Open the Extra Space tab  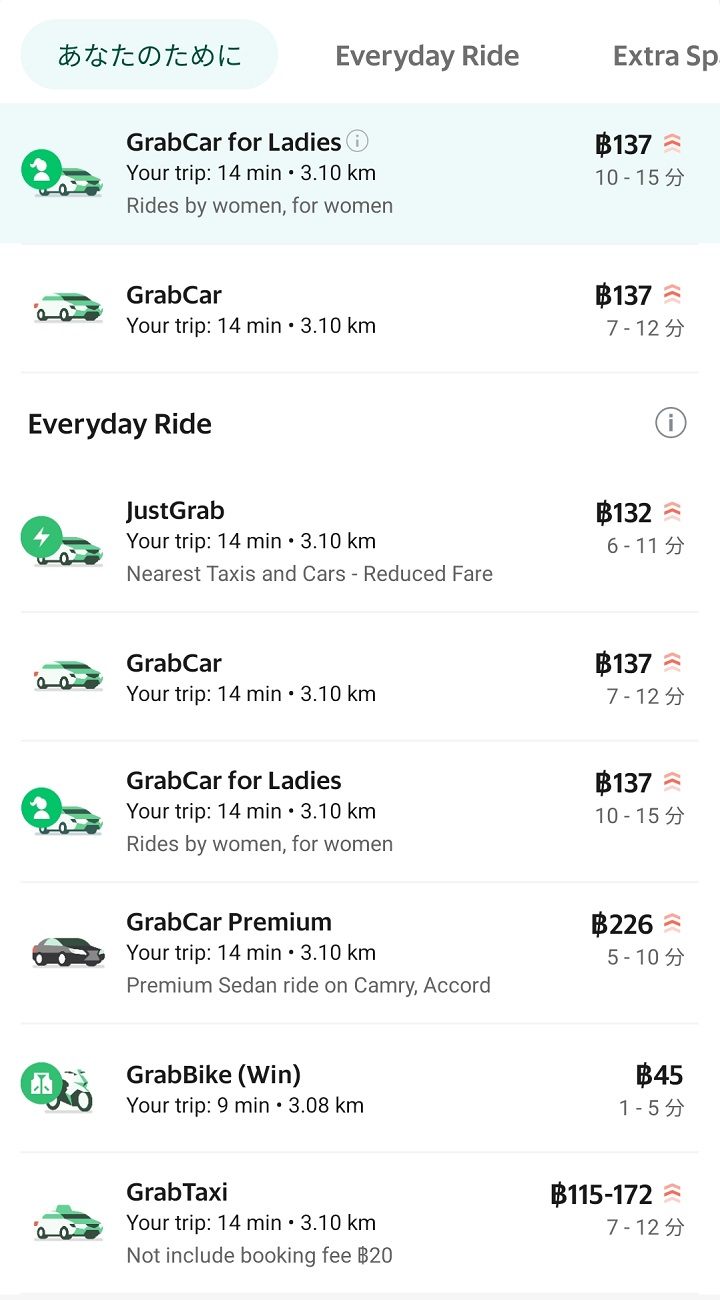[665, 56]
